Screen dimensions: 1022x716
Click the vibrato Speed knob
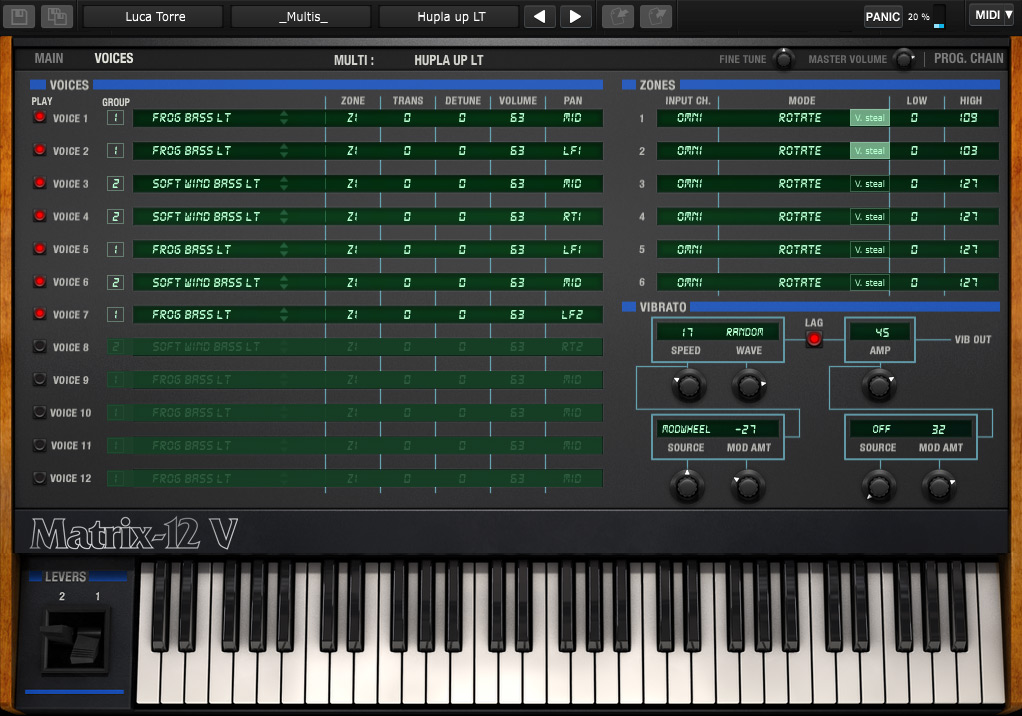click(688, 386)
